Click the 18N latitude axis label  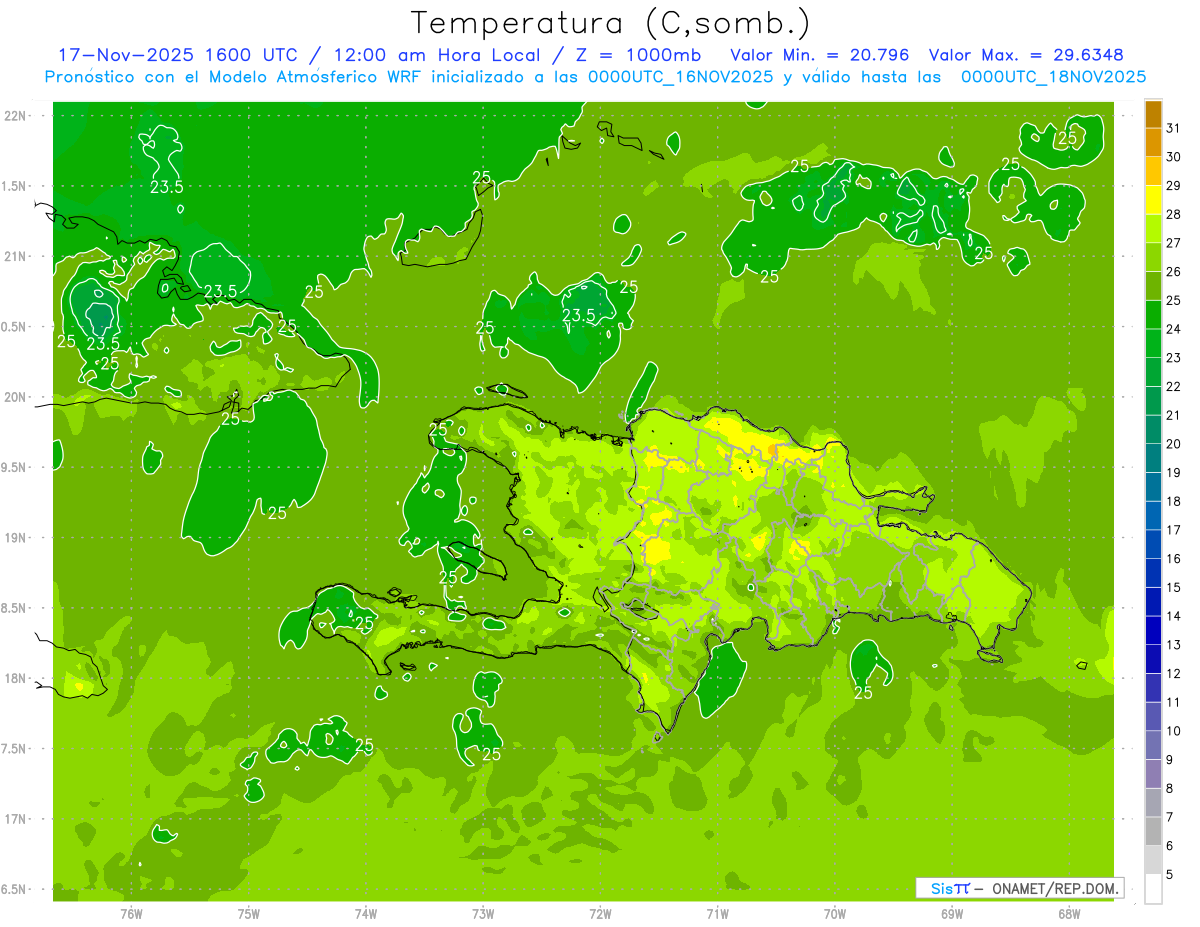[17, 678]
